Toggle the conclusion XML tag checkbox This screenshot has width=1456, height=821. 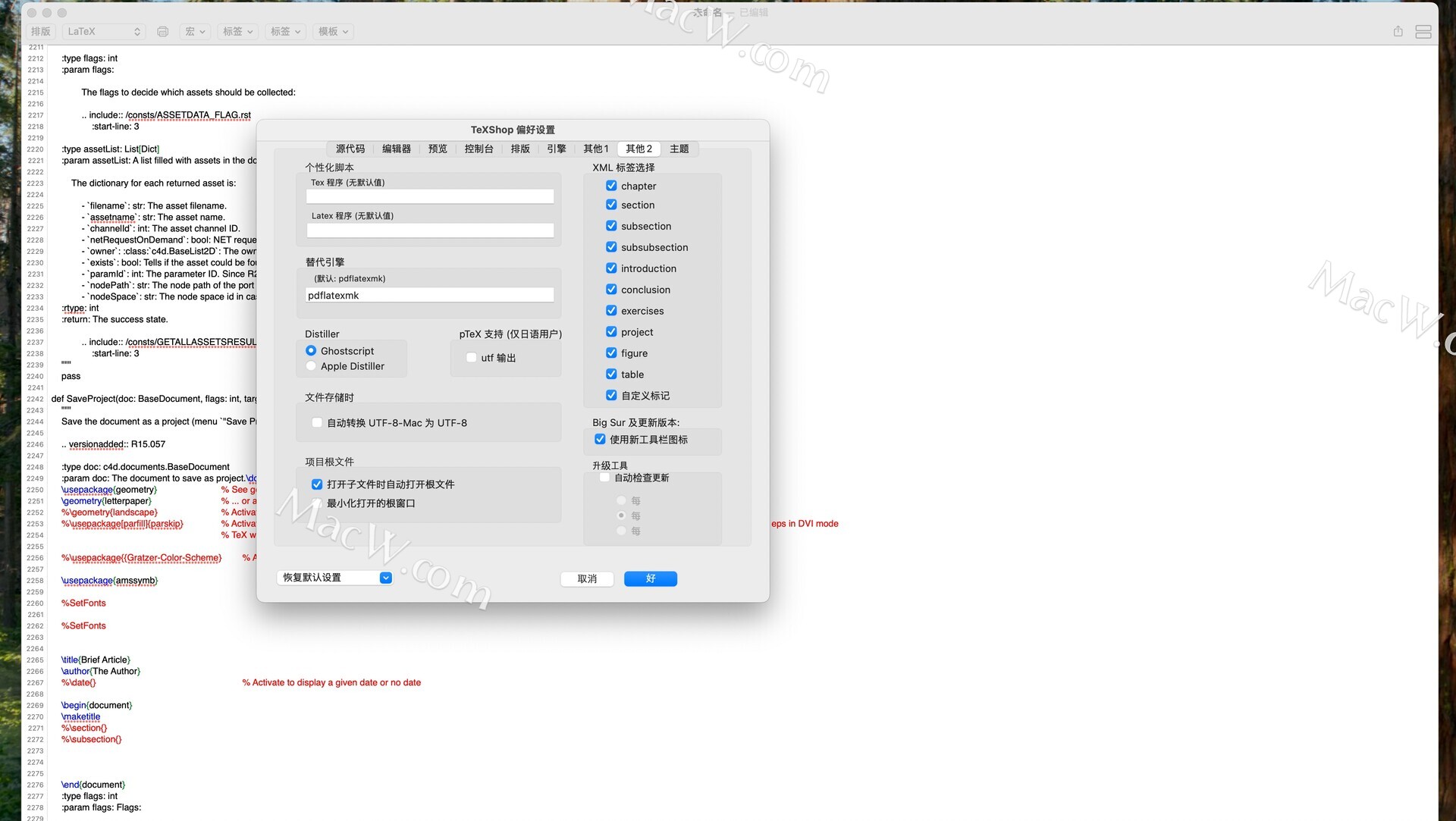coord(611,290)
